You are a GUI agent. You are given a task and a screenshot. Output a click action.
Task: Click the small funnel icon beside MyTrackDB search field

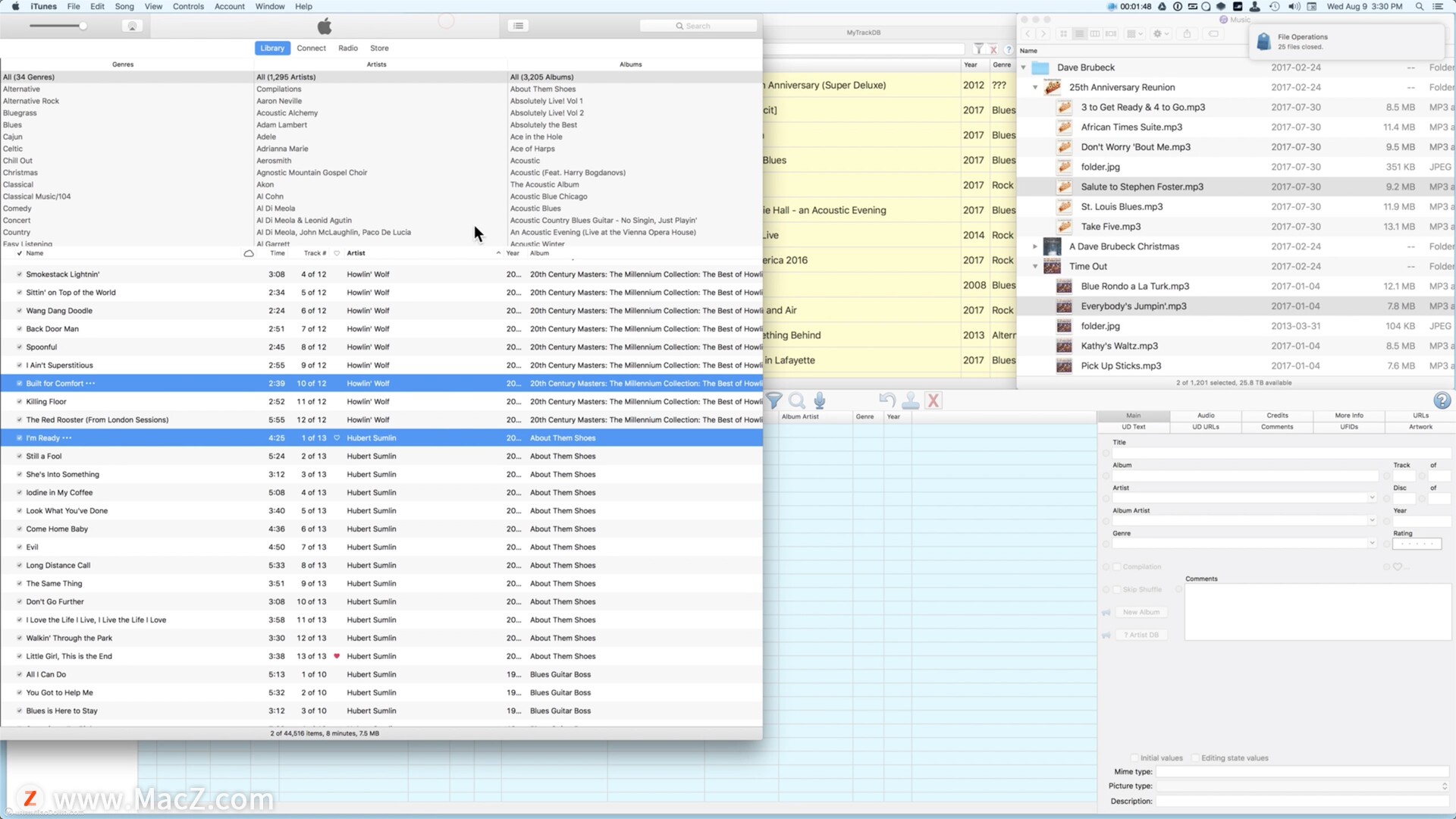tap(979, 49)
